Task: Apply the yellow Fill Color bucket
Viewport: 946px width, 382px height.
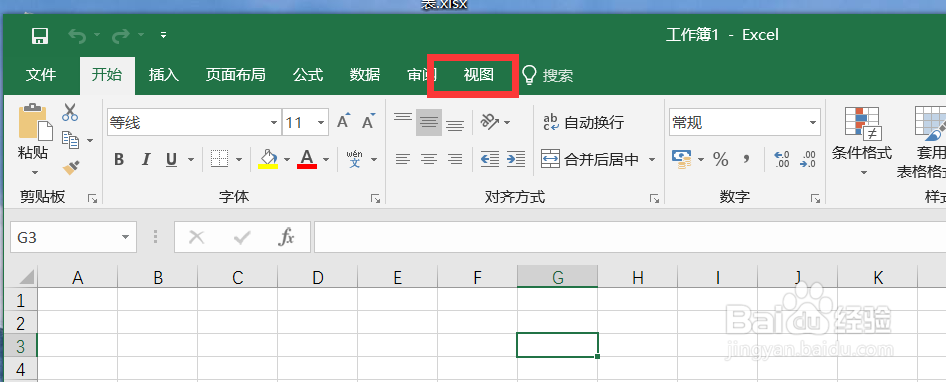Action: pyautogui.click(x=268, y=159)
